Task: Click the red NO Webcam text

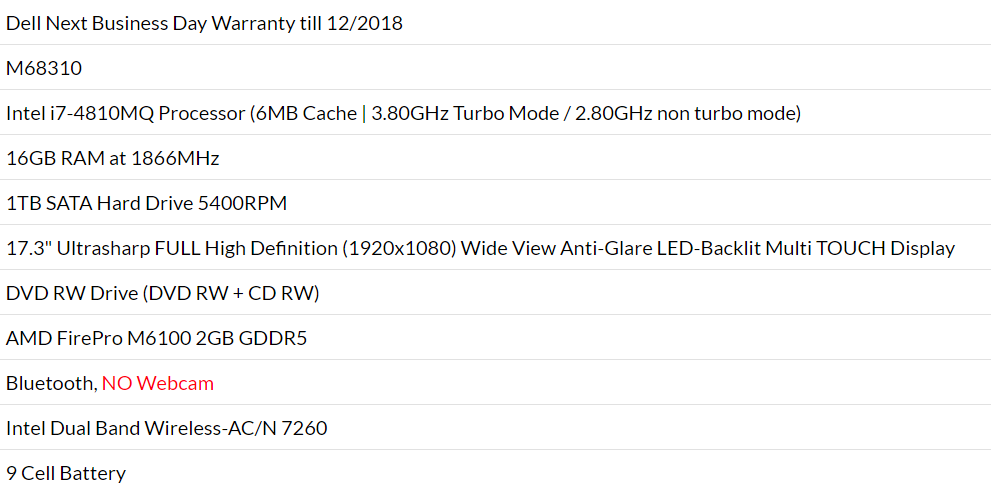Action: [157, 383]
